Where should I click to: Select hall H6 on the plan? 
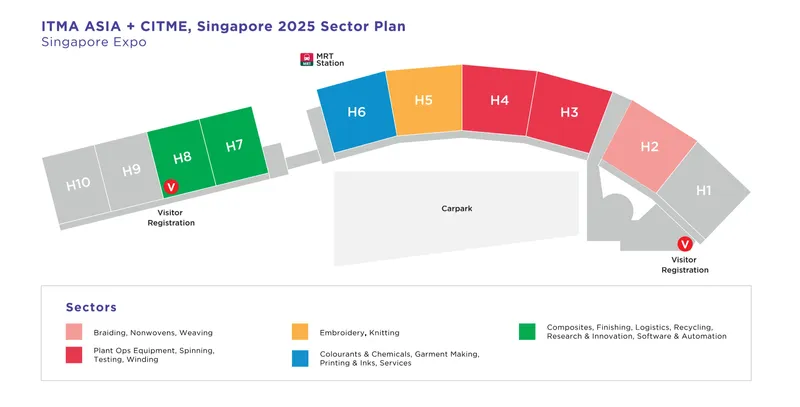pos(356,113)
